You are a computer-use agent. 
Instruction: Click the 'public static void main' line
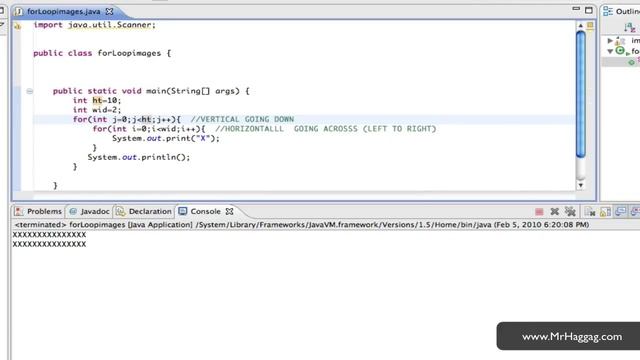(151, 91)
